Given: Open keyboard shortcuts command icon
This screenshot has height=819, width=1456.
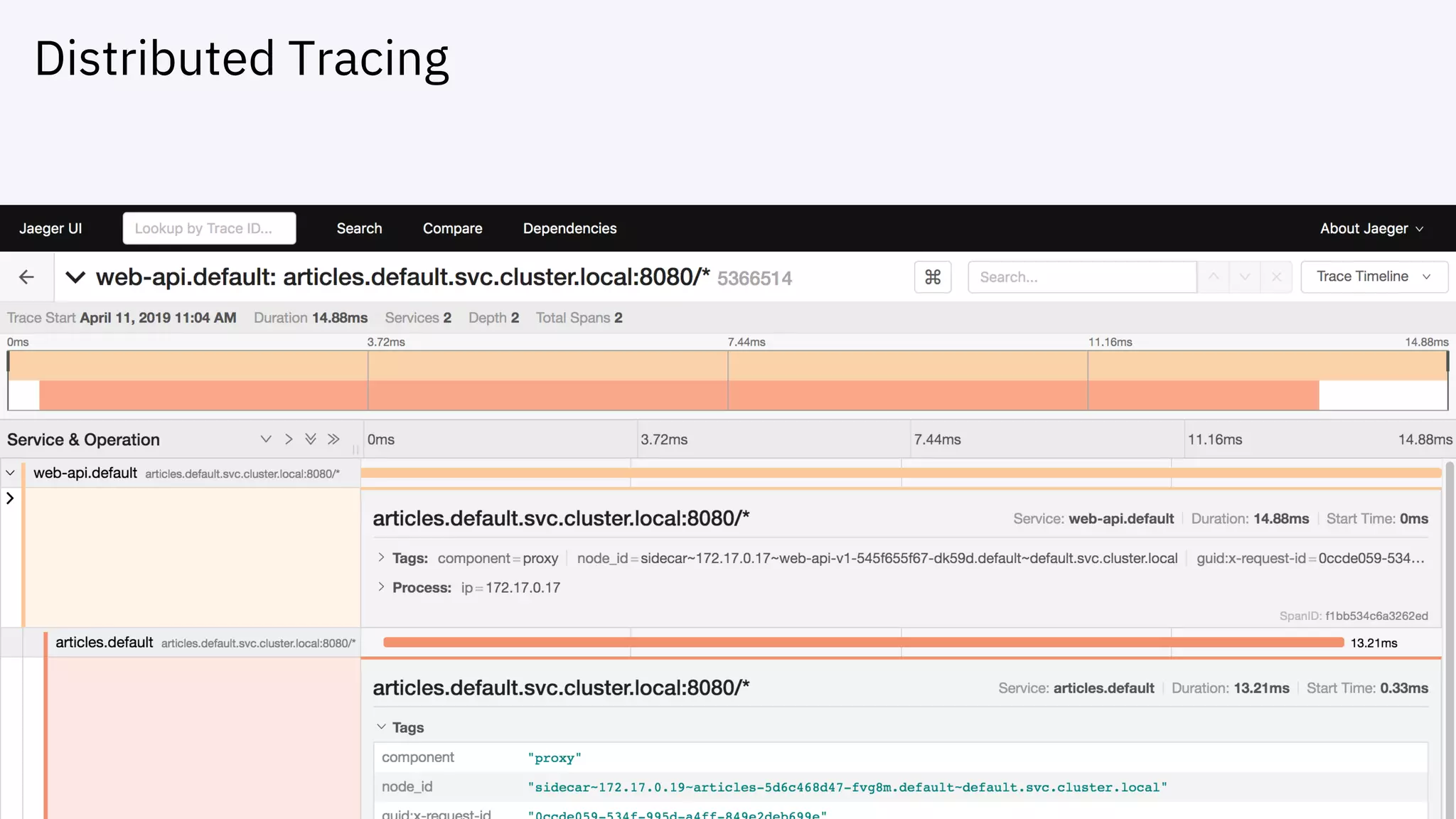Looking at the screenshot, I should tap(933, 277).
